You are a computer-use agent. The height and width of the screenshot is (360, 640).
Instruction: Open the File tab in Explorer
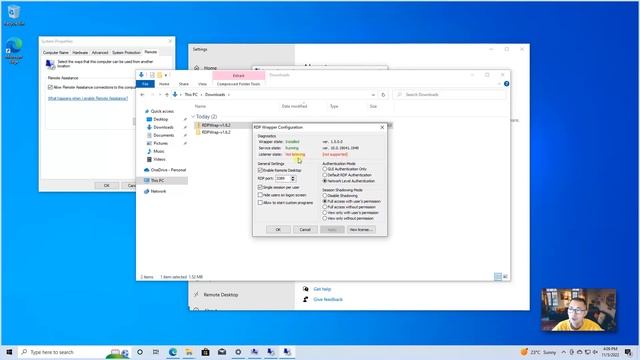[145, 84]
